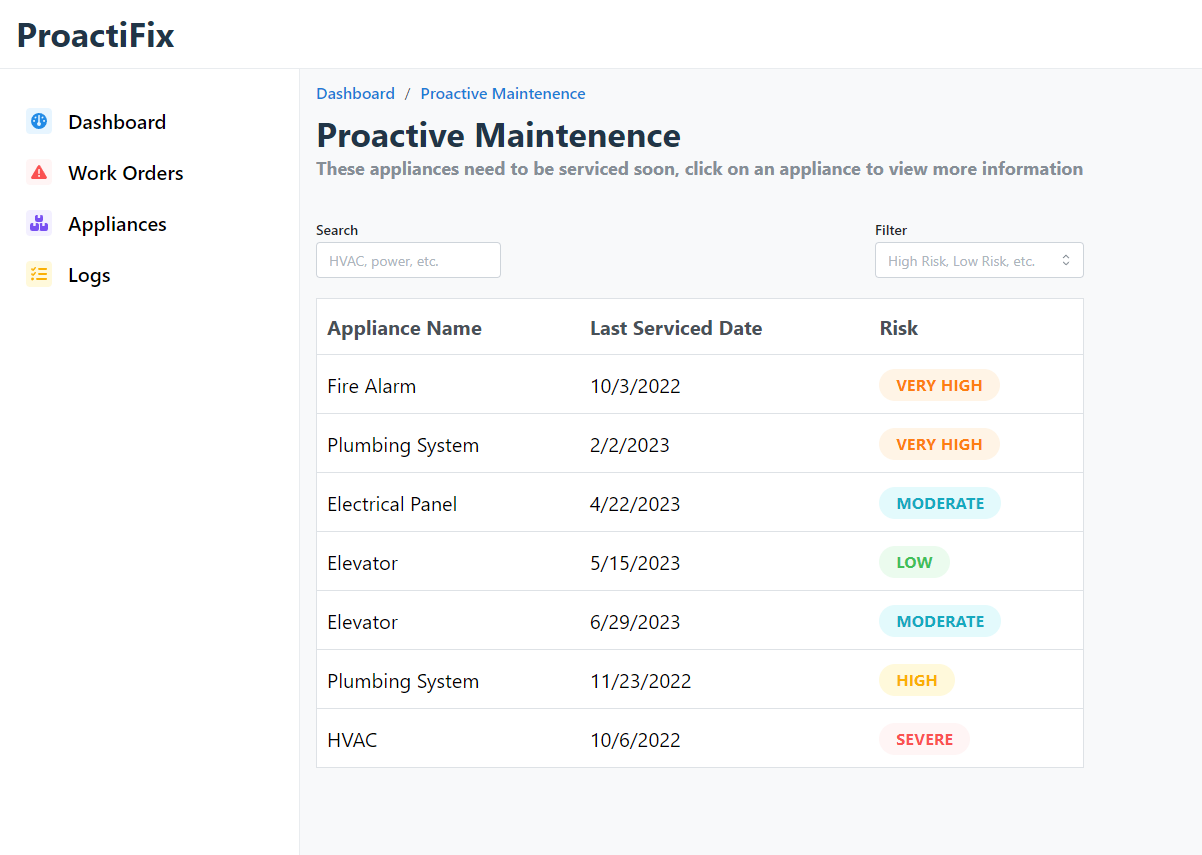Click the VERY HIGH badge for 2/2/2023
Screen dimensions: 1202x855
939,444
